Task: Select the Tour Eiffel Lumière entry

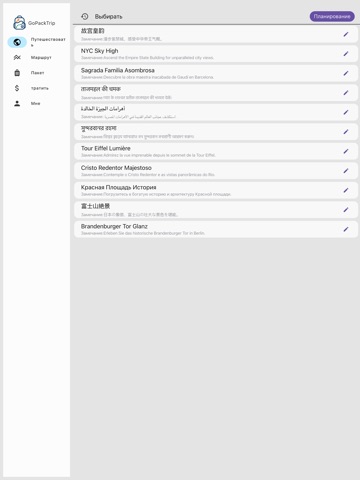Action: click(x=216, y=151)
